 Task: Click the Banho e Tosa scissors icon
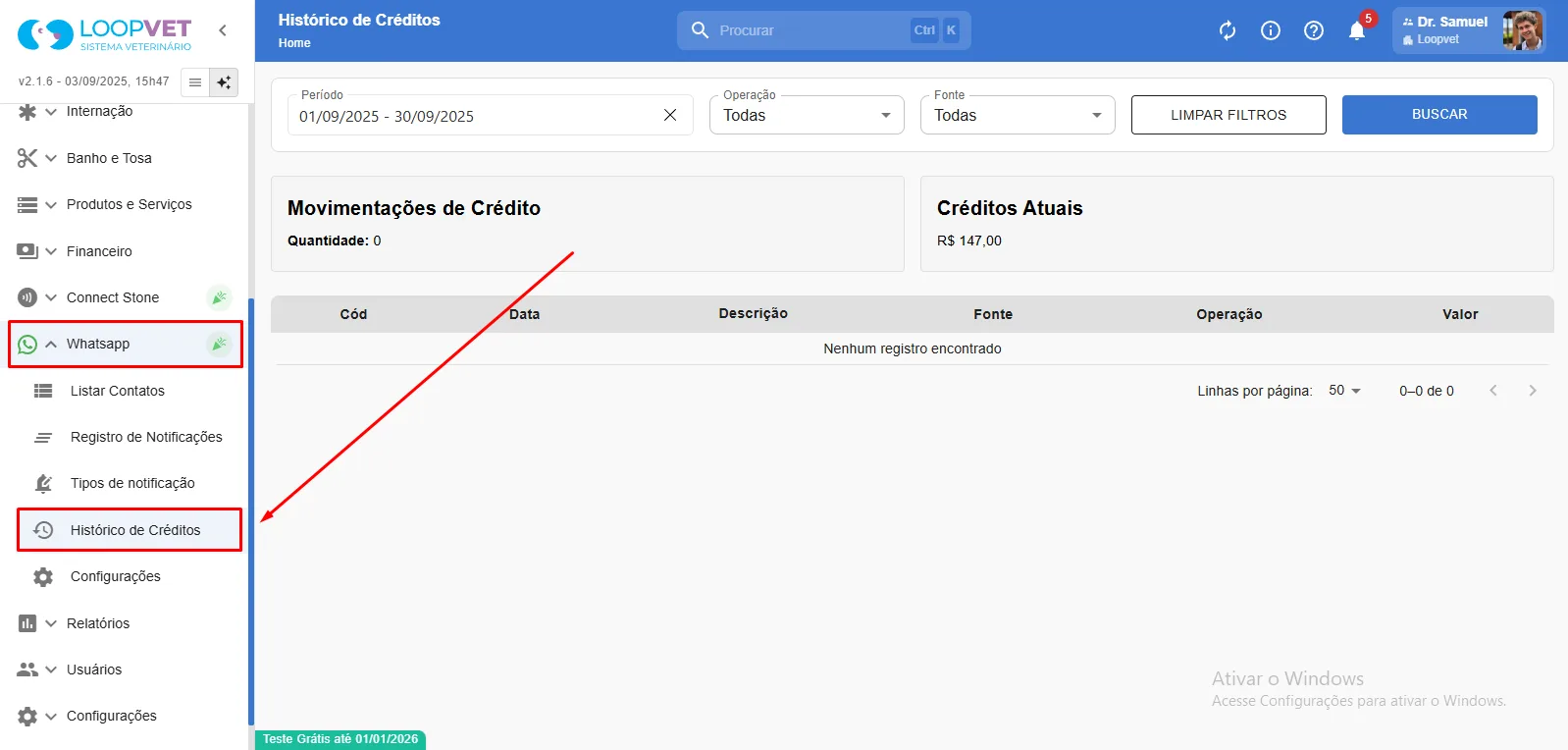pyautogui.click(x=27, y=158)
